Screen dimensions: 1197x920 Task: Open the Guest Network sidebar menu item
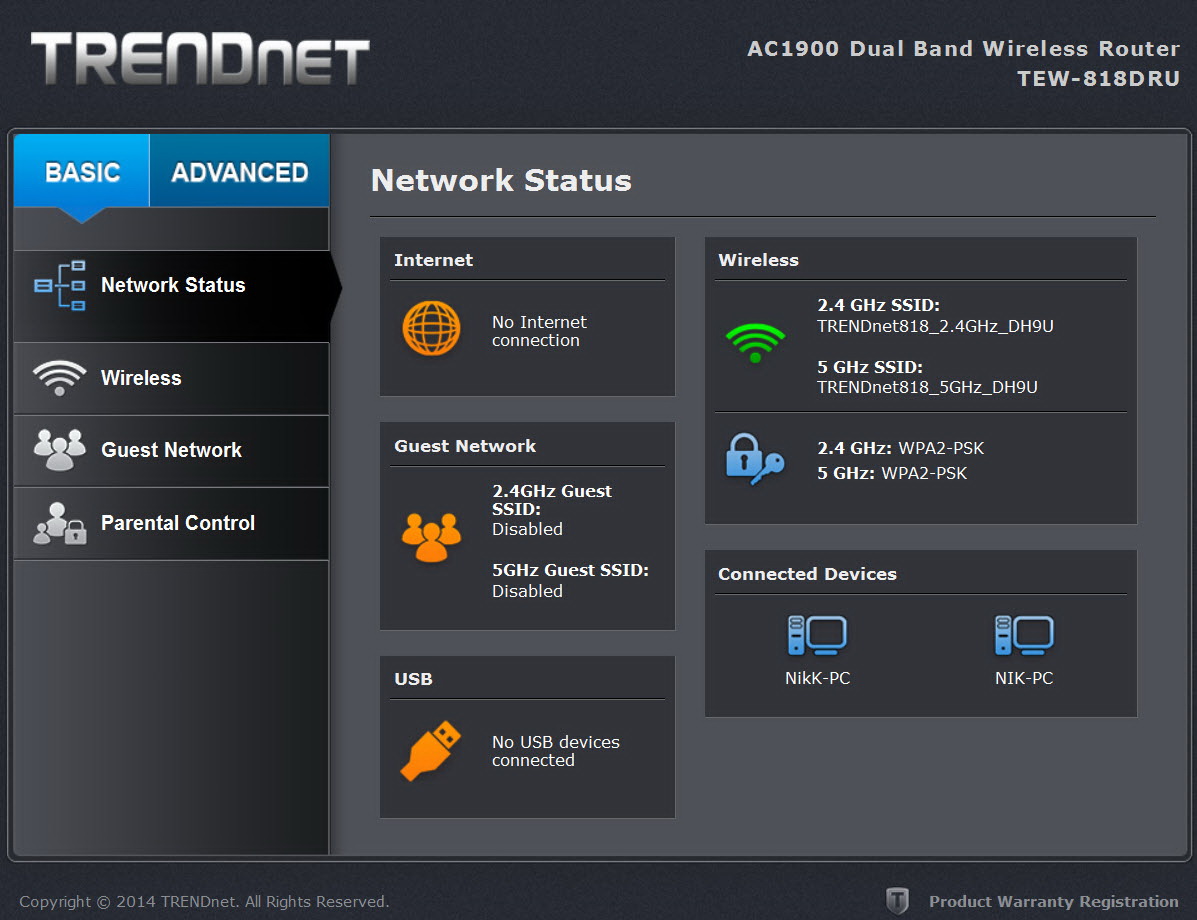pos(172,450)
